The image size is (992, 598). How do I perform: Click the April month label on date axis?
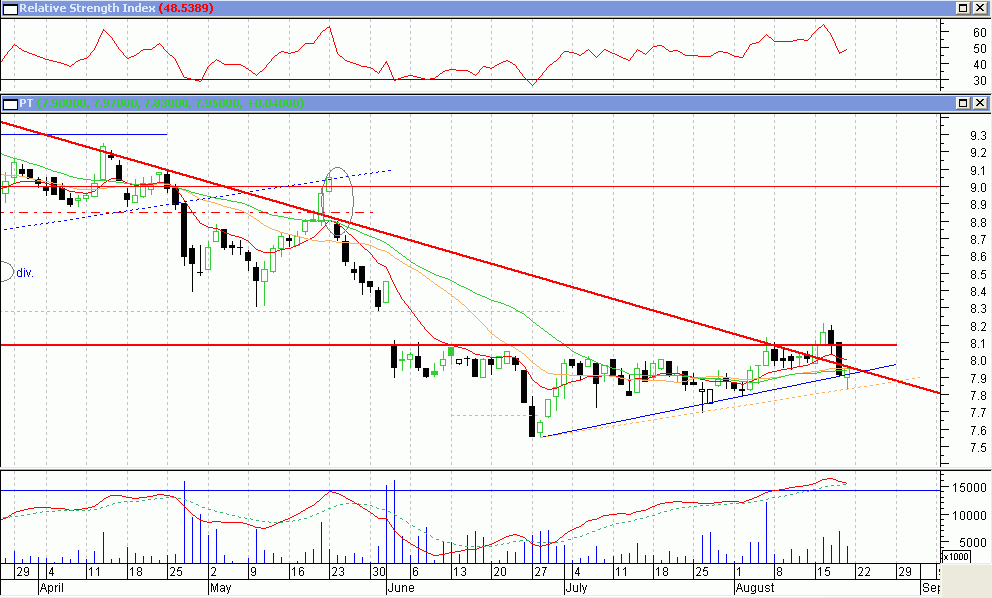[x=51, y=588]
